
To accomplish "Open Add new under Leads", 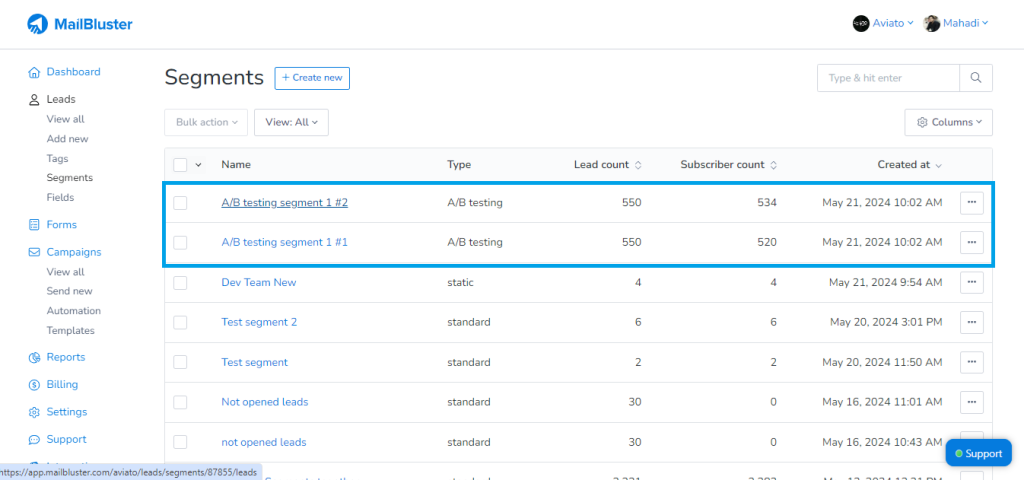I will tap(67, 138).
